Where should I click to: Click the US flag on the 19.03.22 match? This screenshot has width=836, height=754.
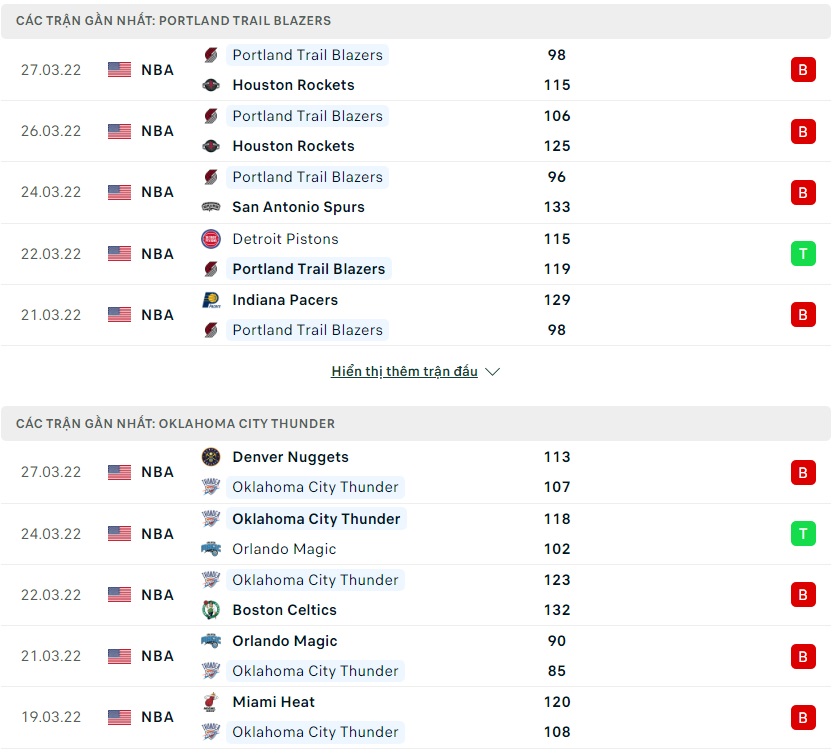[119, 717]
